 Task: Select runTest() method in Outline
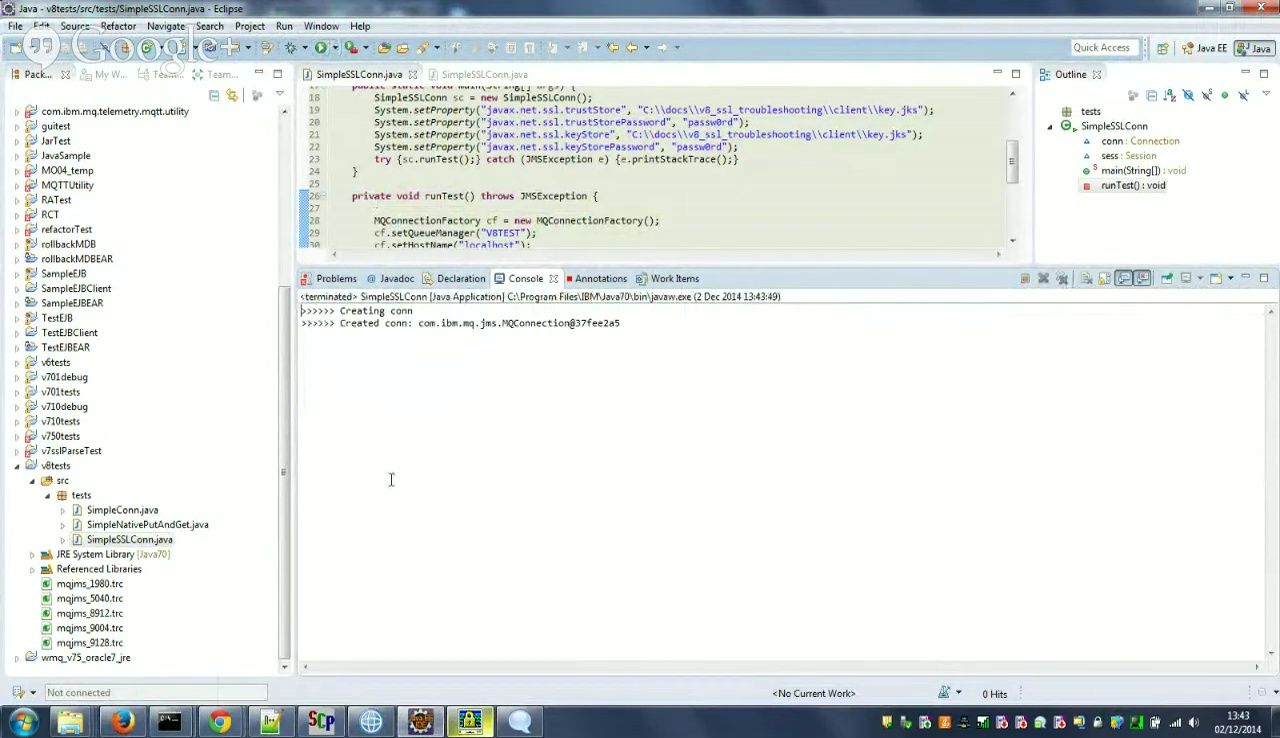(x=1133, y=186)
